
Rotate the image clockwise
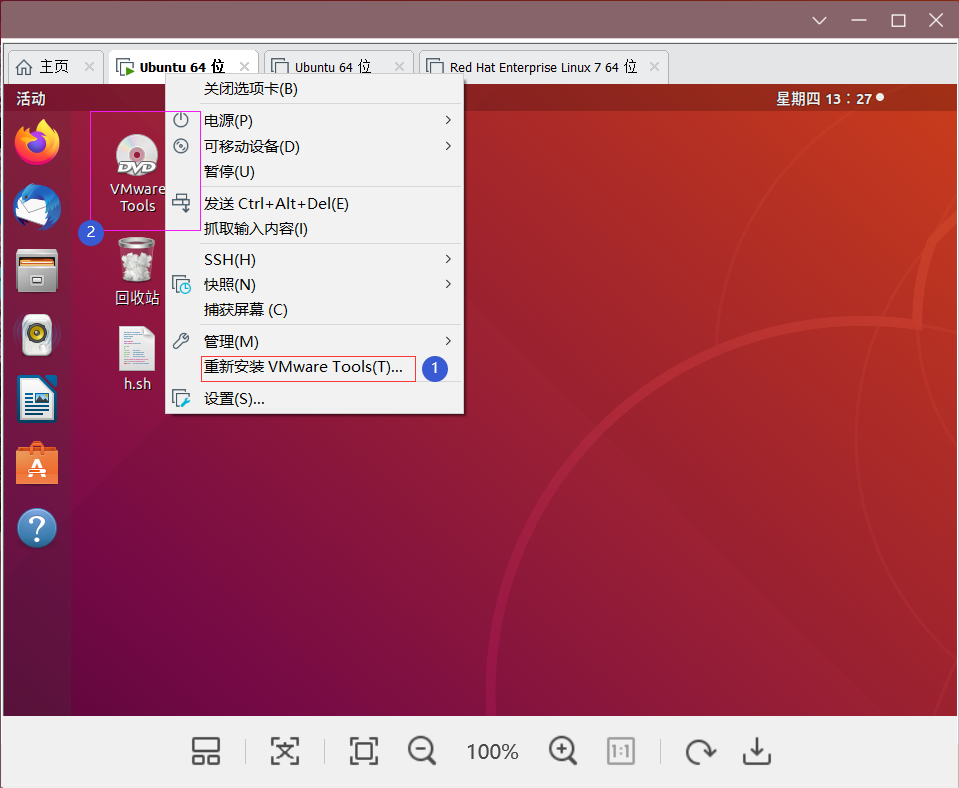(x=700, y=751)
